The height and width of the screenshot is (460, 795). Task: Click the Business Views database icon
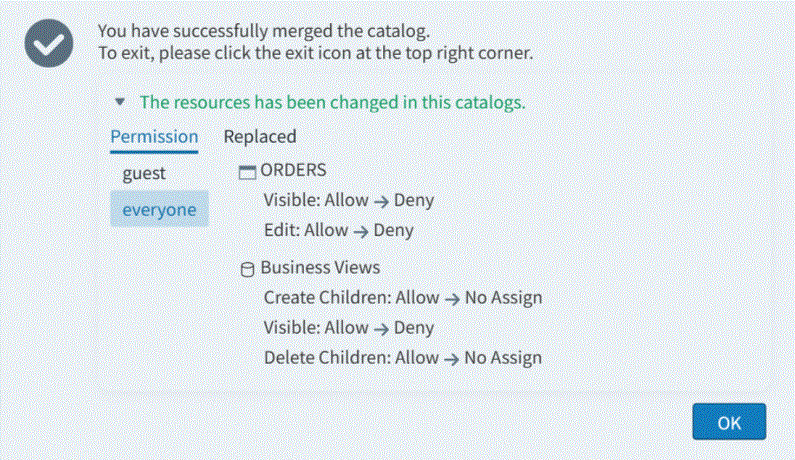[248, 269]
